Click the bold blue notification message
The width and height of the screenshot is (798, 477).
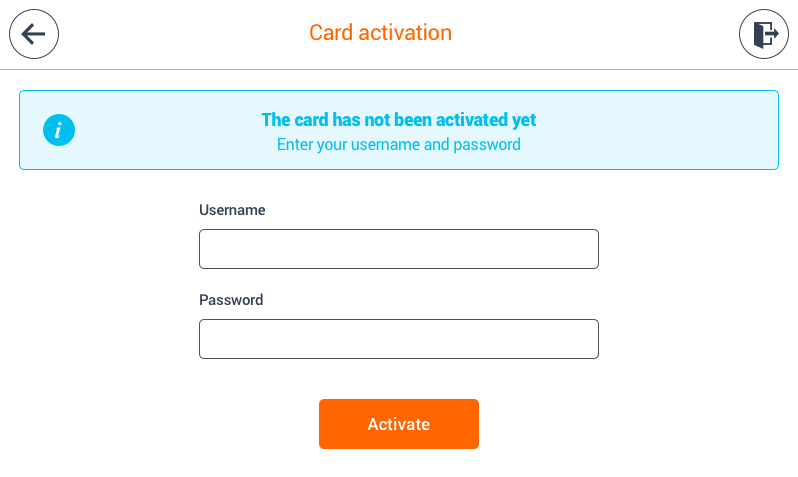(399, 120)
